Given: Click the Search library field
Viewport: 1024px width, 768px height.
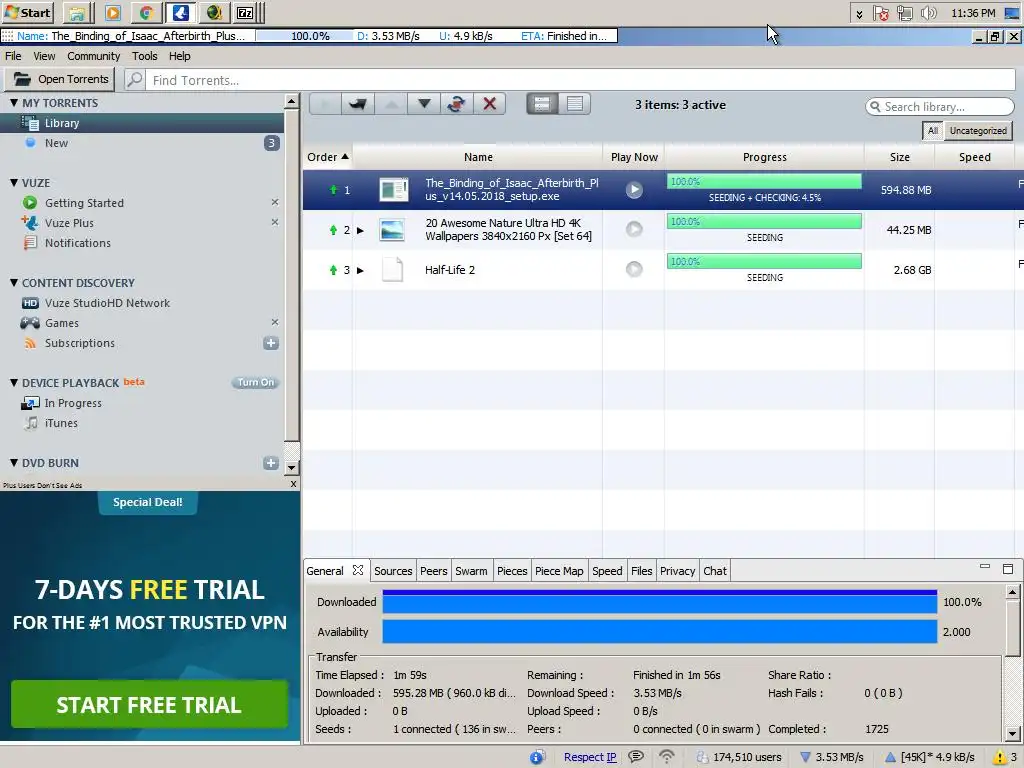Looking at the screenshot, I should click(x=940, y=106).
